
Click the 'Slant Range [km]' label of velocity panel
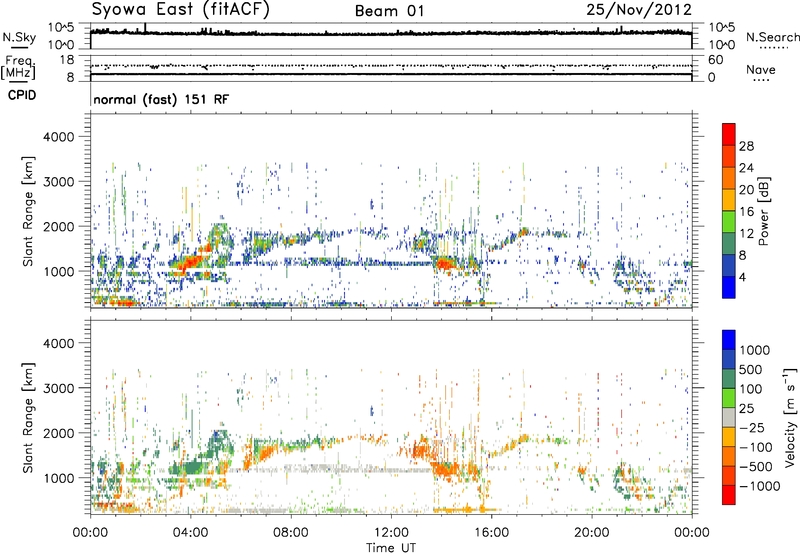[x=28, y=417]
